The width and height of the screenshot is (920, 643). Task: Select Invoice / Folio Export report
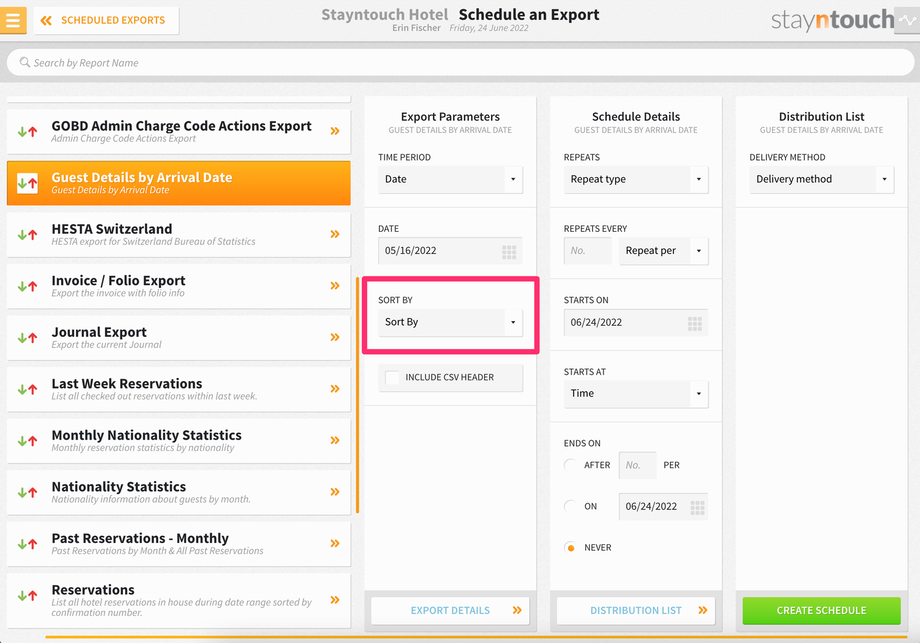tap(178, 286)
